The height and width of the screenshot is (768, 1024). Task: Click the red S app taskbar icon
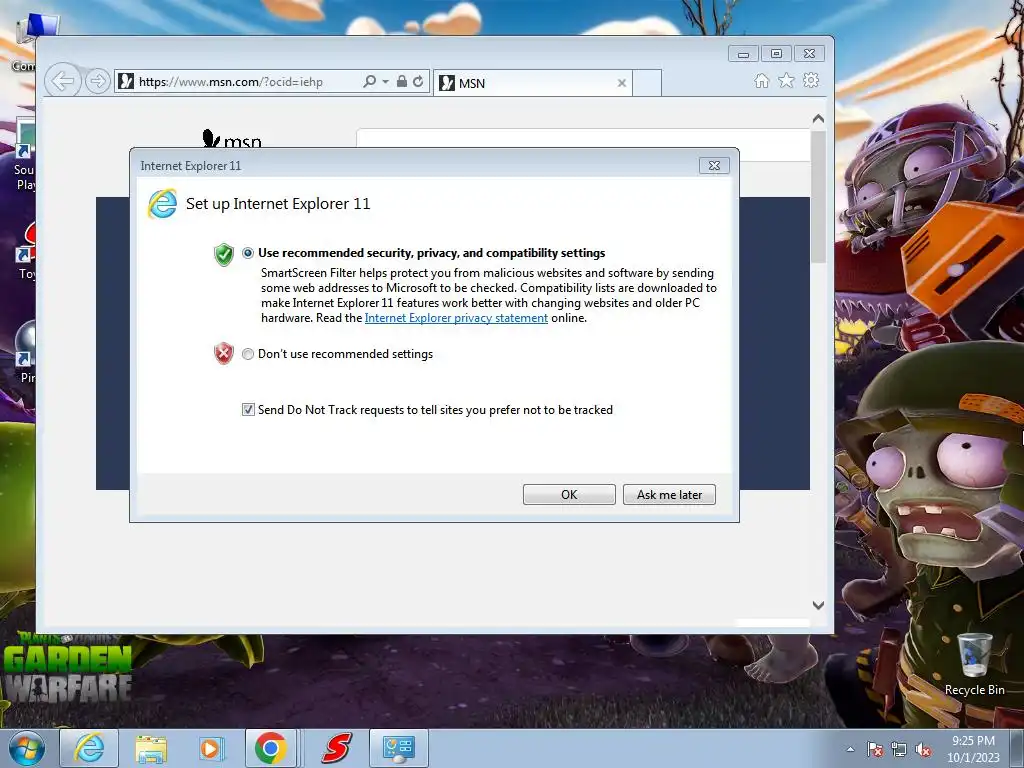[x=336, y=748]
